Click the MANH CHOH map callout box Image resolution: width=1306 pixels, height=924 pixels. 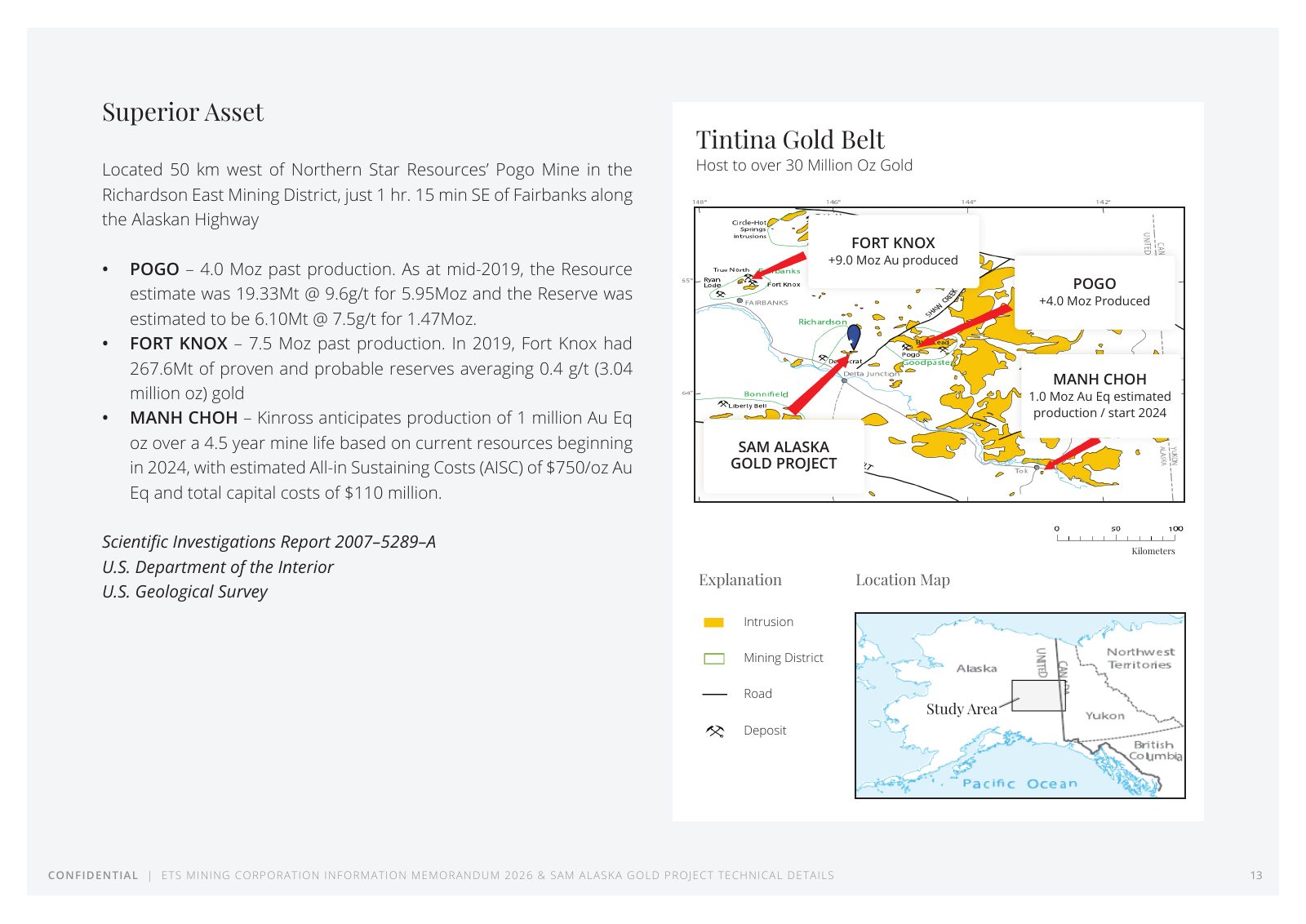[x=1099, y=396]
